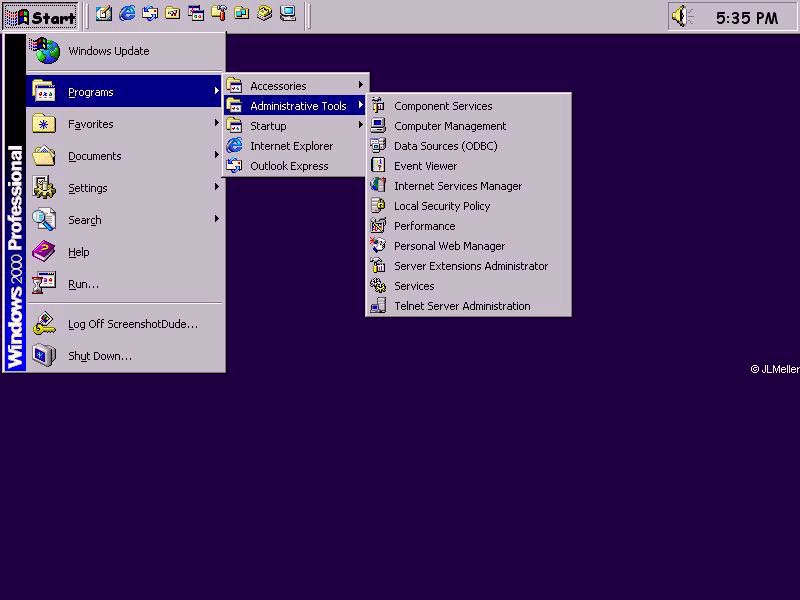The width and height of the screenshot is (800, 600).
Task: Expand the Favorites submenu arrow
Action: [216, 123]
